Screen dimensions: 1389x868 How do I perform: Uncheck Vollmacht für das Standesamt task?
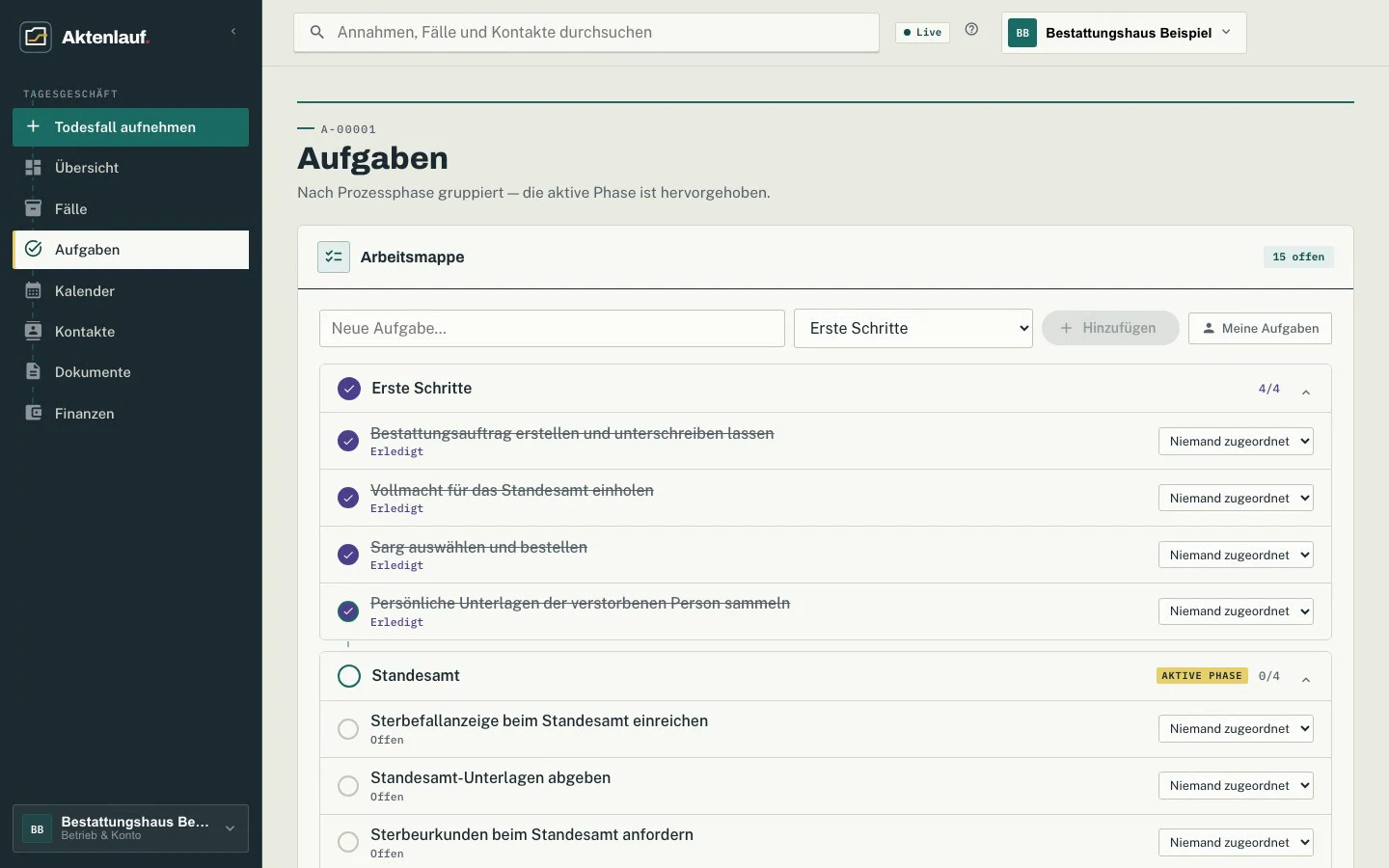point(348,498)
